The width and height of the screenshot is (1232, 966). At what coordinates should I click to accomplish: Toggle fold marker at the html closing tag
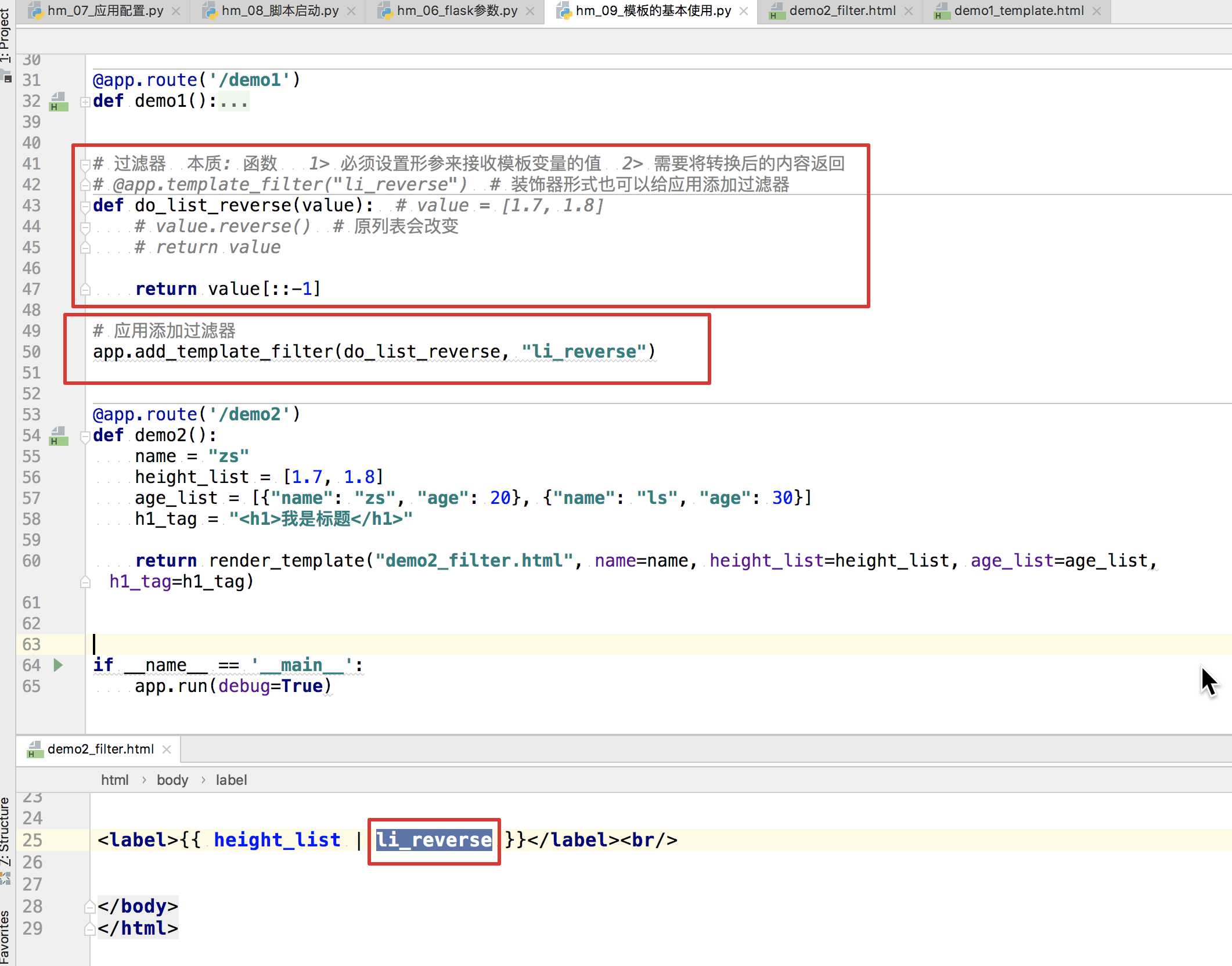(90, 929)
